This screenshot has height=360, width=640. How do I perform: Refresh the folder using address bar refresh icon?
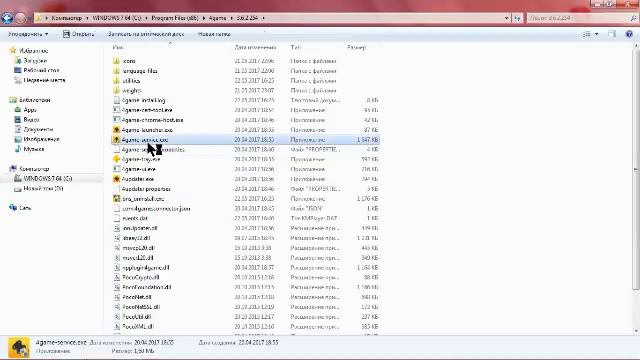[x=517, y=18]
